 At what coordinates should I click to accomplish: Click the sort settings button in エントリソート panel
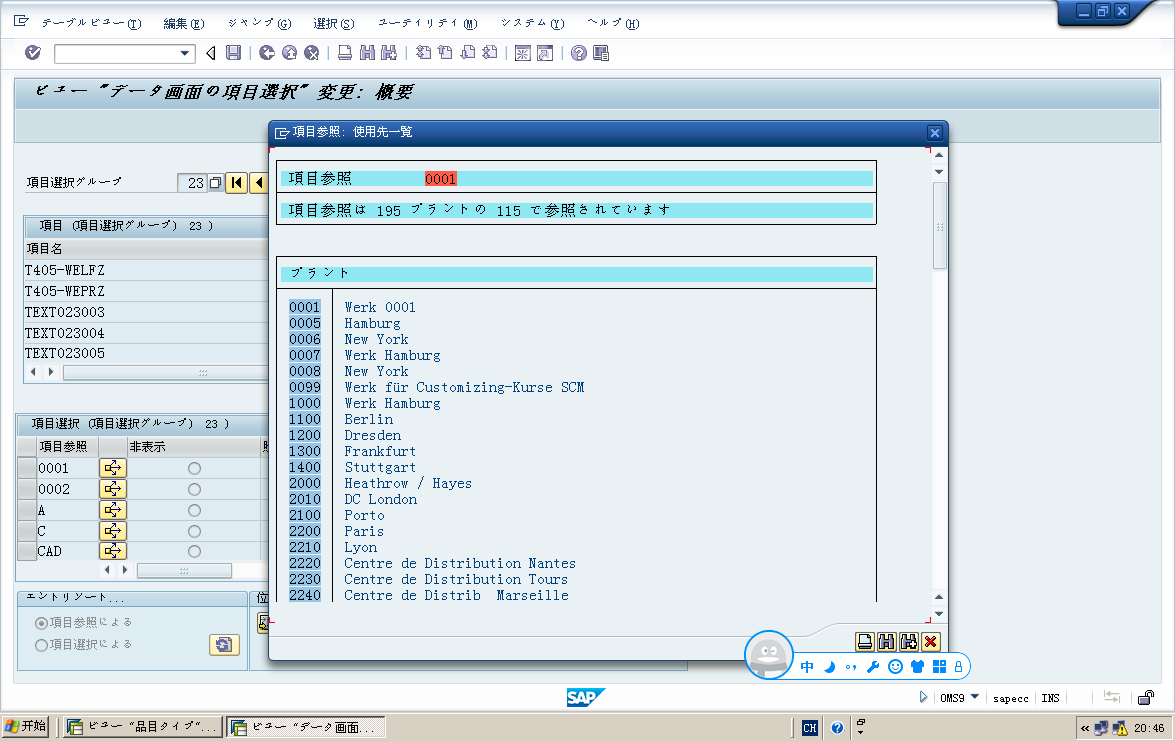pyautogui.click(x=223, y=645)
